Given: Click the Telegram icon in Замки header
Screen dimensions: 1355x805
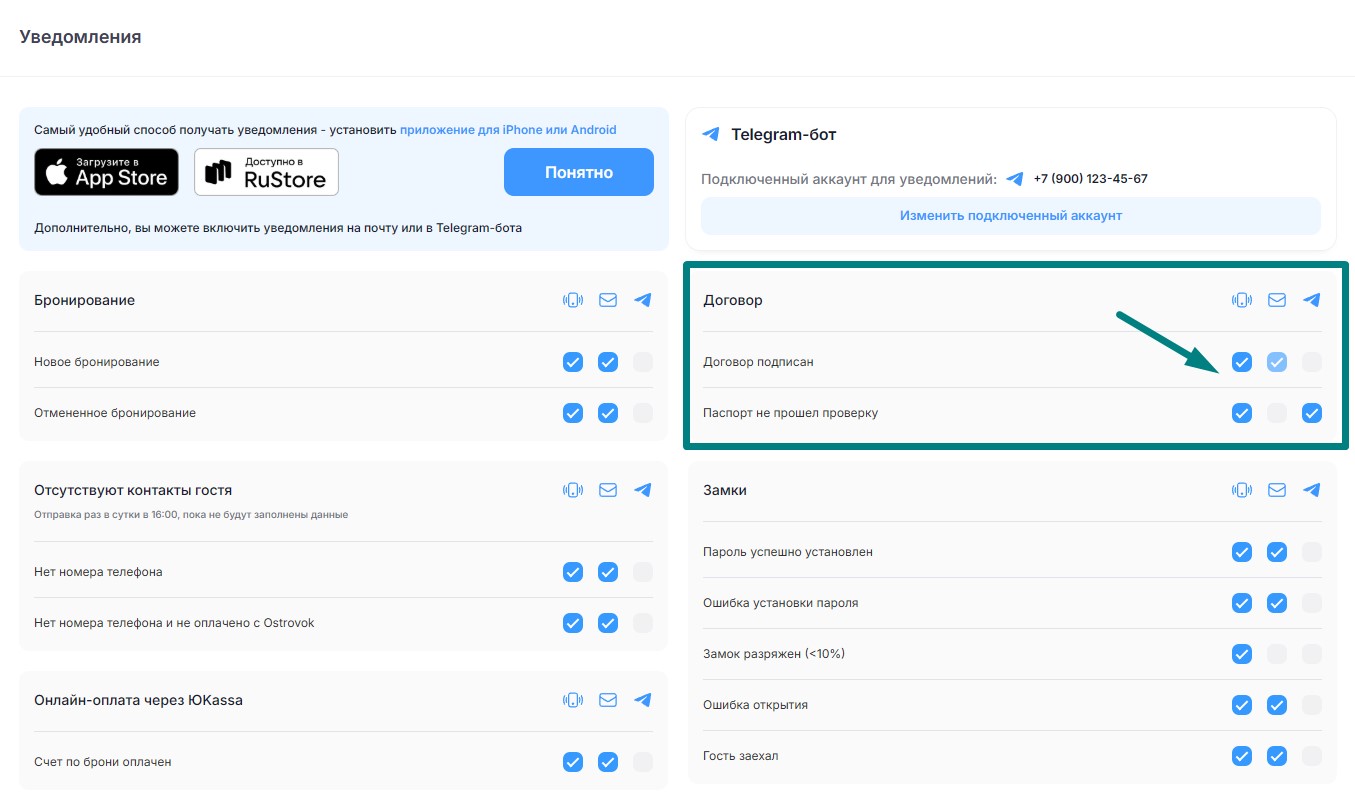Looking at the screenshot, I should point(1312,490).
